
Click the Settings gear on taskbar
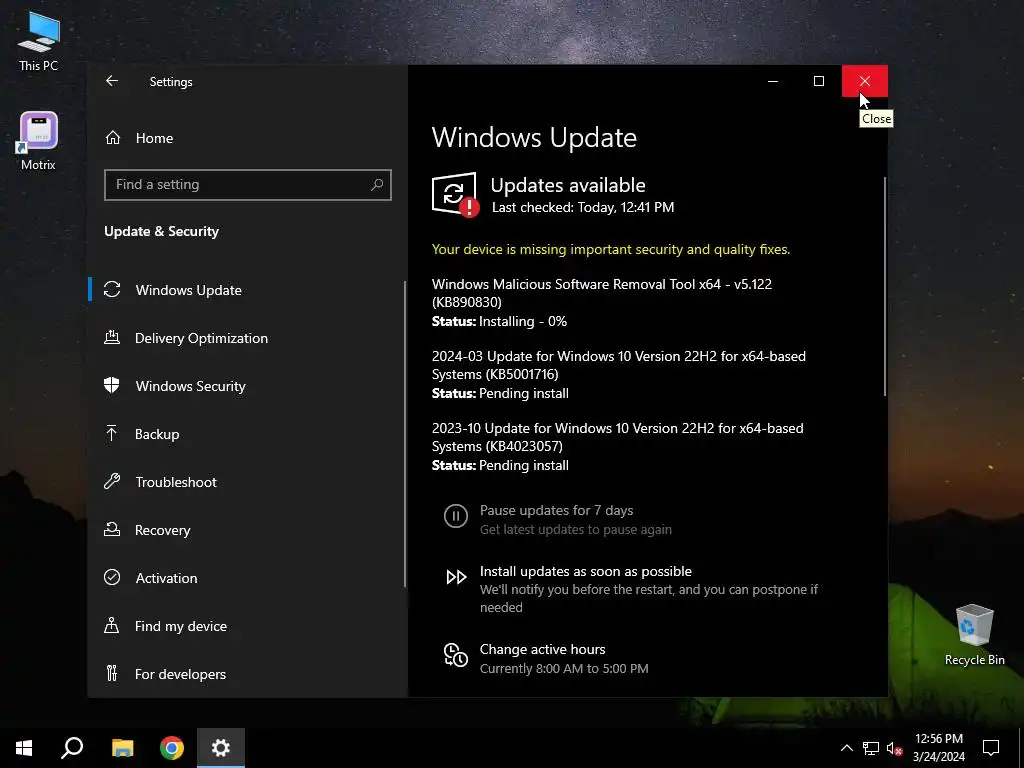tap(221, 748)
